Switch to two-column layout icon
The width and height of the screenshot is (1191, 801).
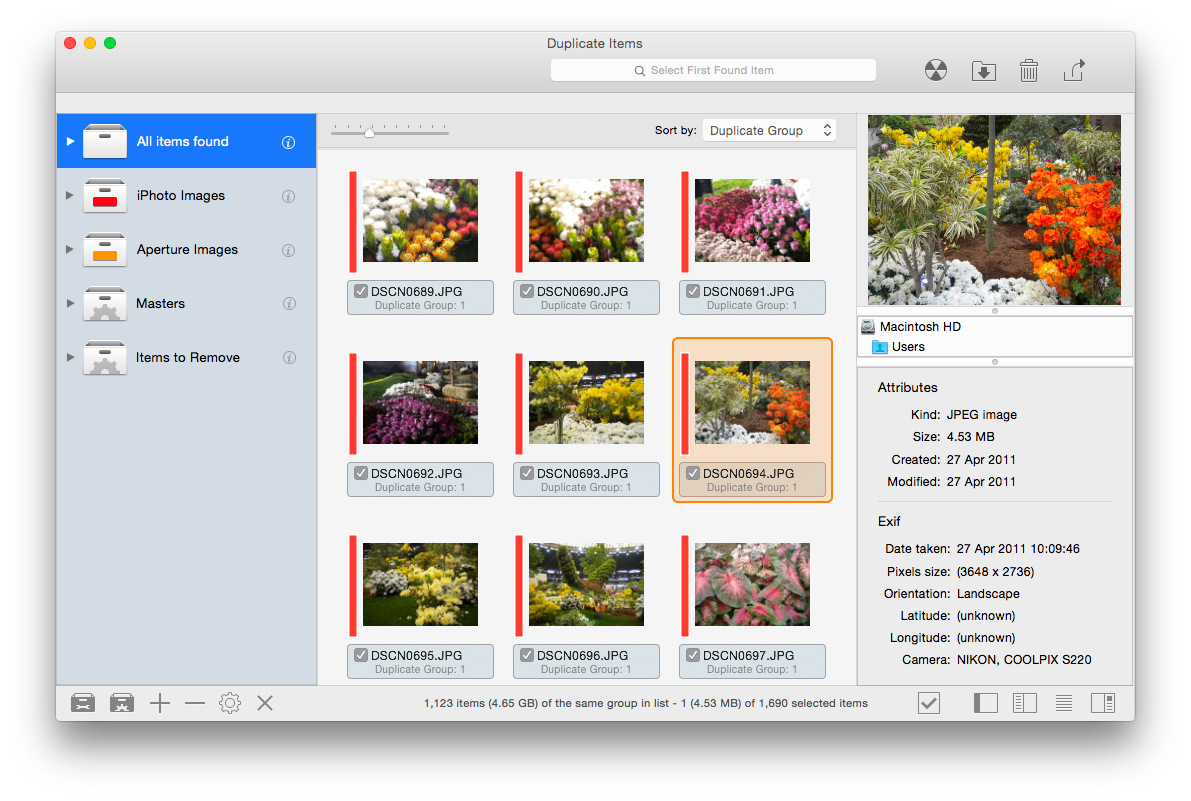click(1025, 703)
